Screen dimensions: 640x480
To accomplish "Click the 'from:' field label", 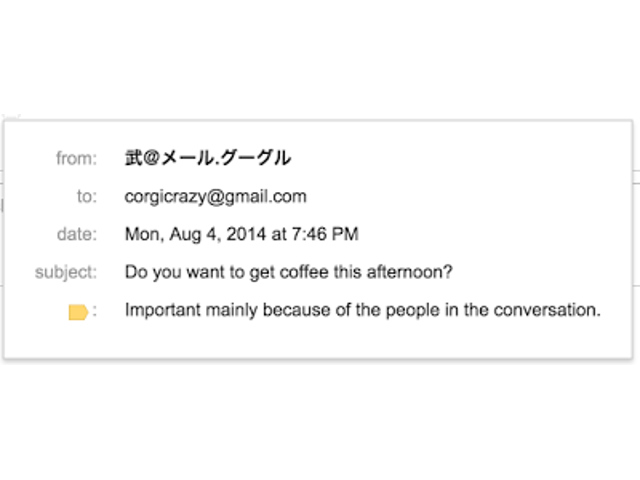I will [x=76, y=158].
